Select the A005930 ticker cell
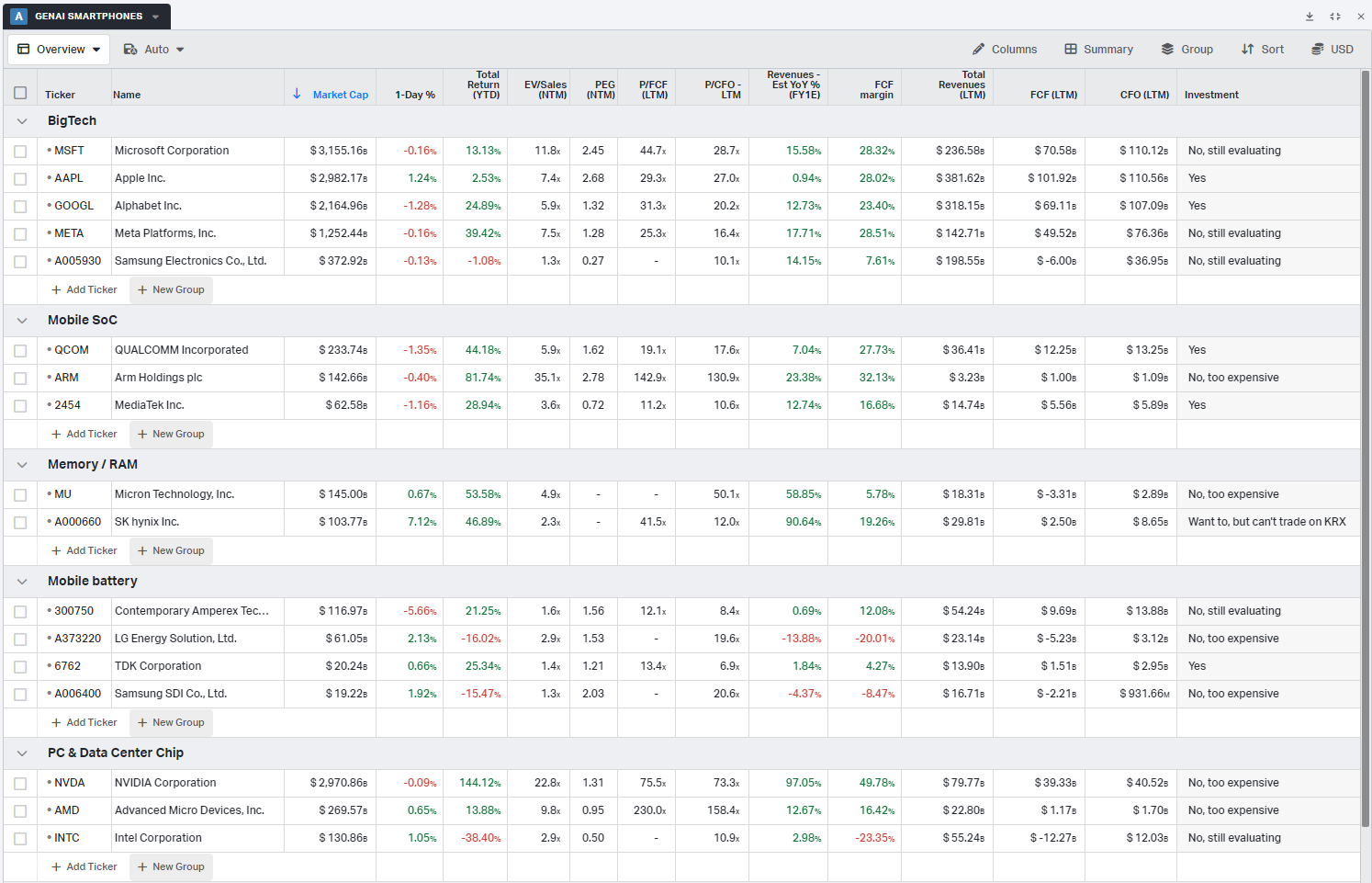This screenshot has height=883, width=1372. [x=74, y=261]
